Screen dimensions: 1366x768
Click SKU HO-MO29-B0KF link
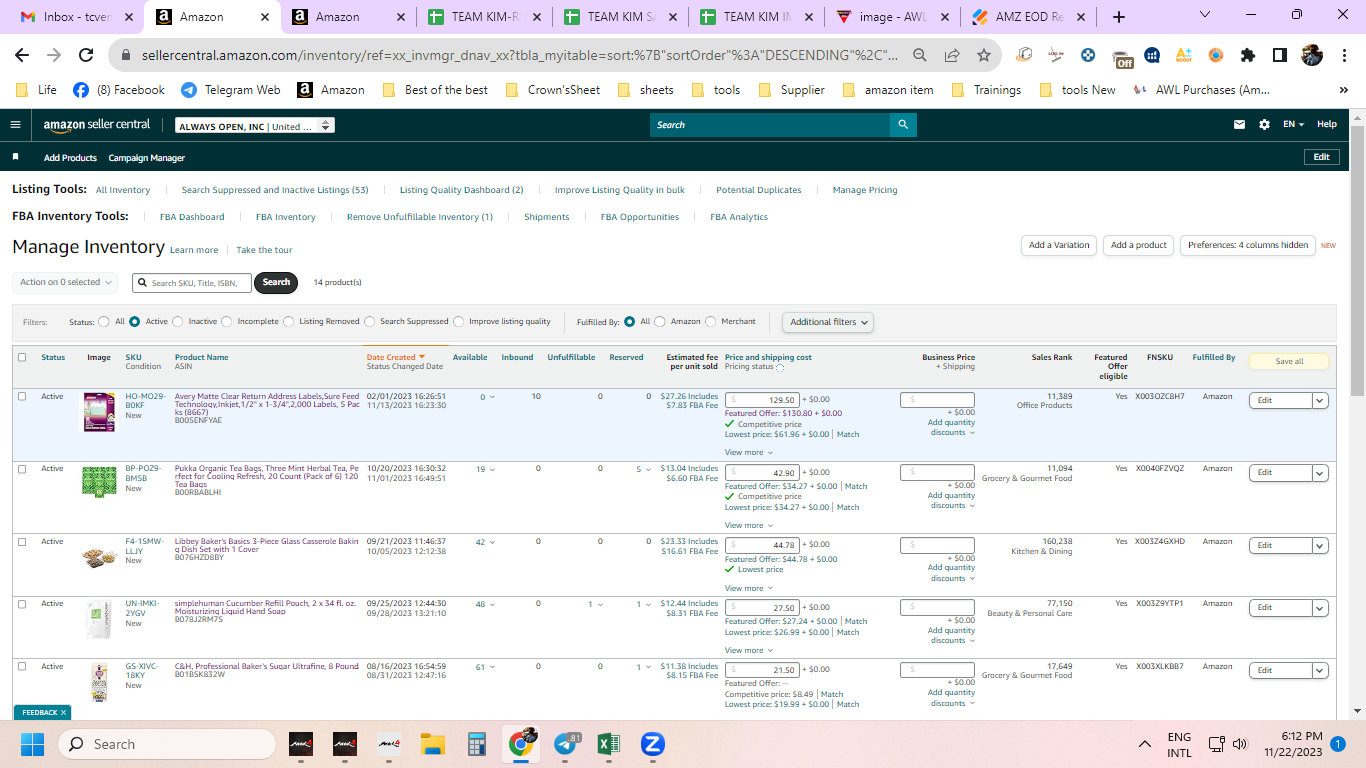[x=145, y=401]
